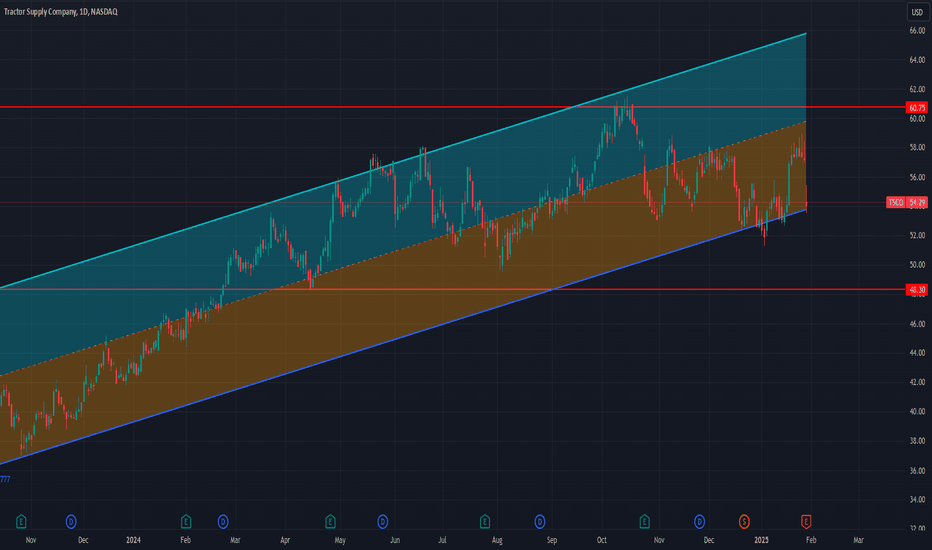Click the 2025 label on time axis
This screenshot has width=932, height=550.
(x=761, y=540)
